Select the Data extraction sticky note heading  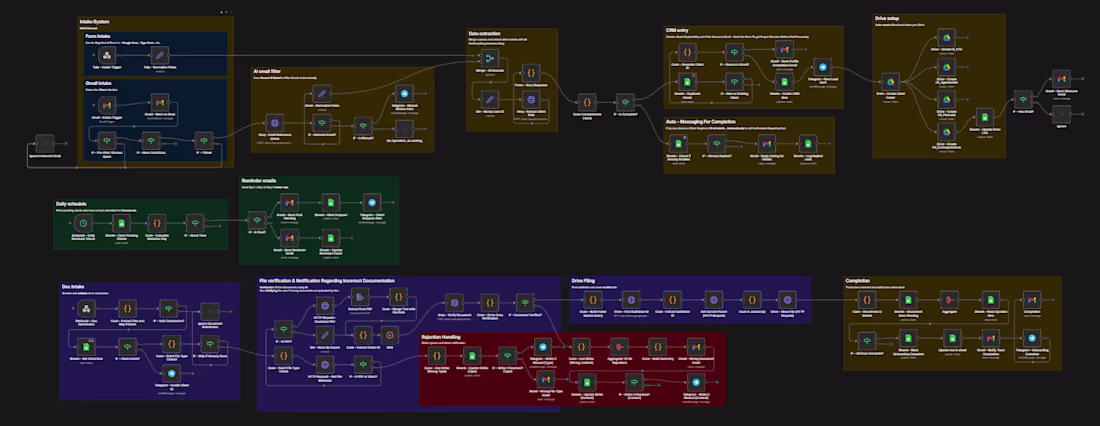click(484, 33)
